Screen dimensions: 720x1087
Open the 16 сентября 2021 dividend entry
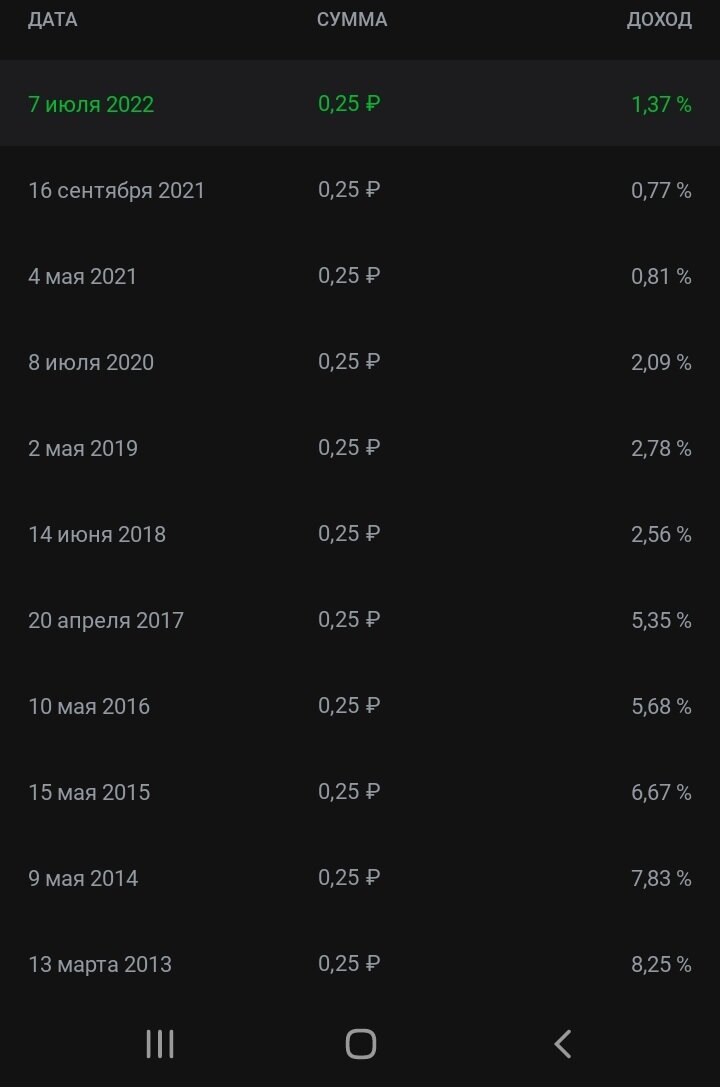pos(360,190)
